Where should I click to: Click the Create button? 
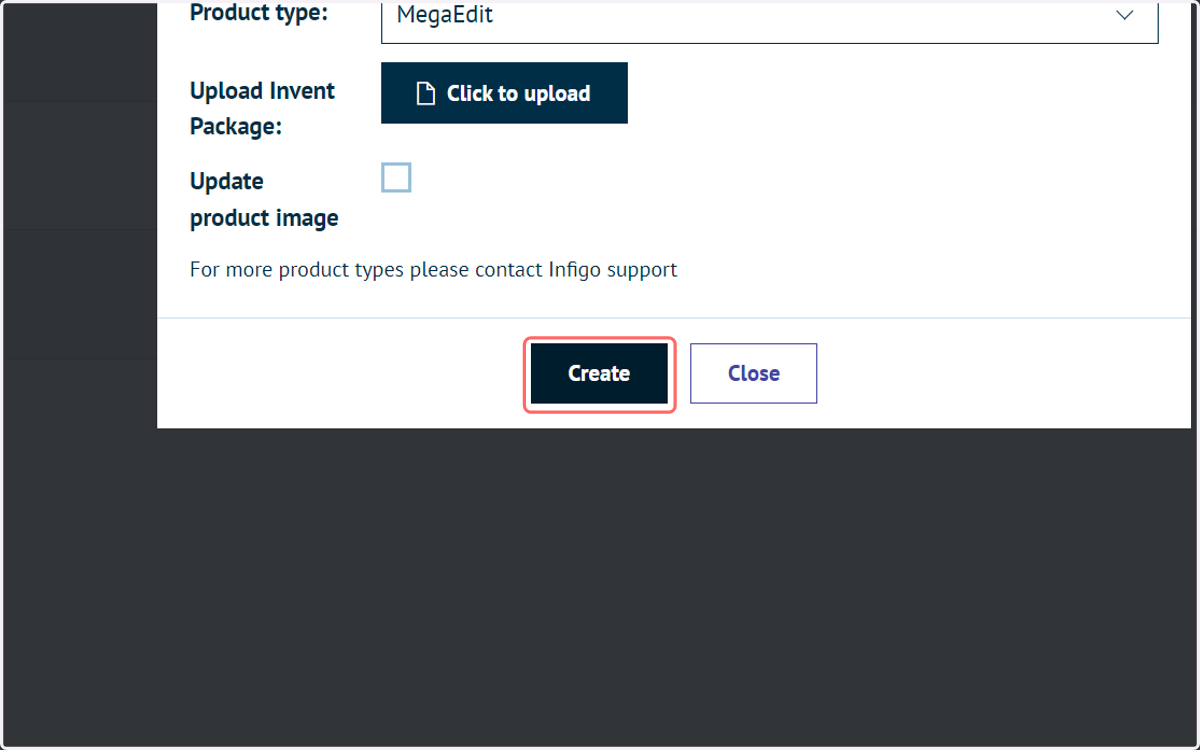pos(599,374)
